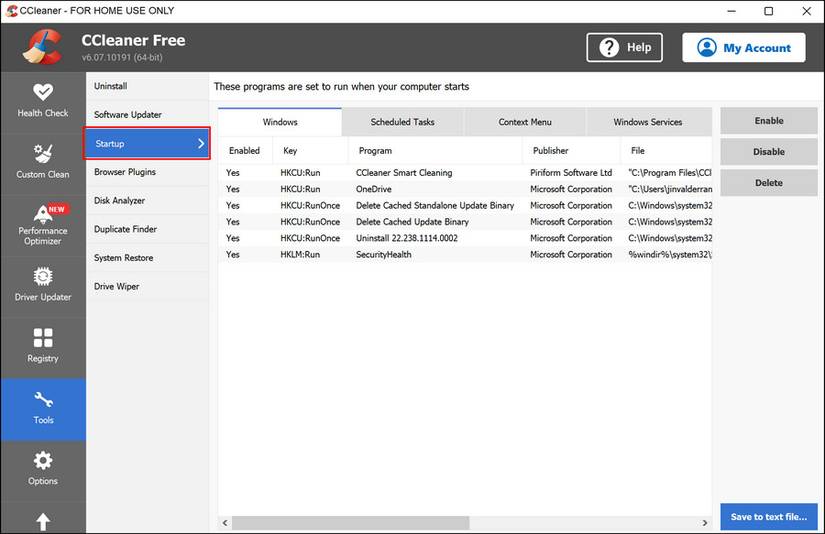The width and height of the screenshot is (825, 534).
Task: Open the Options gear icon
Action: tap(42, 461)
